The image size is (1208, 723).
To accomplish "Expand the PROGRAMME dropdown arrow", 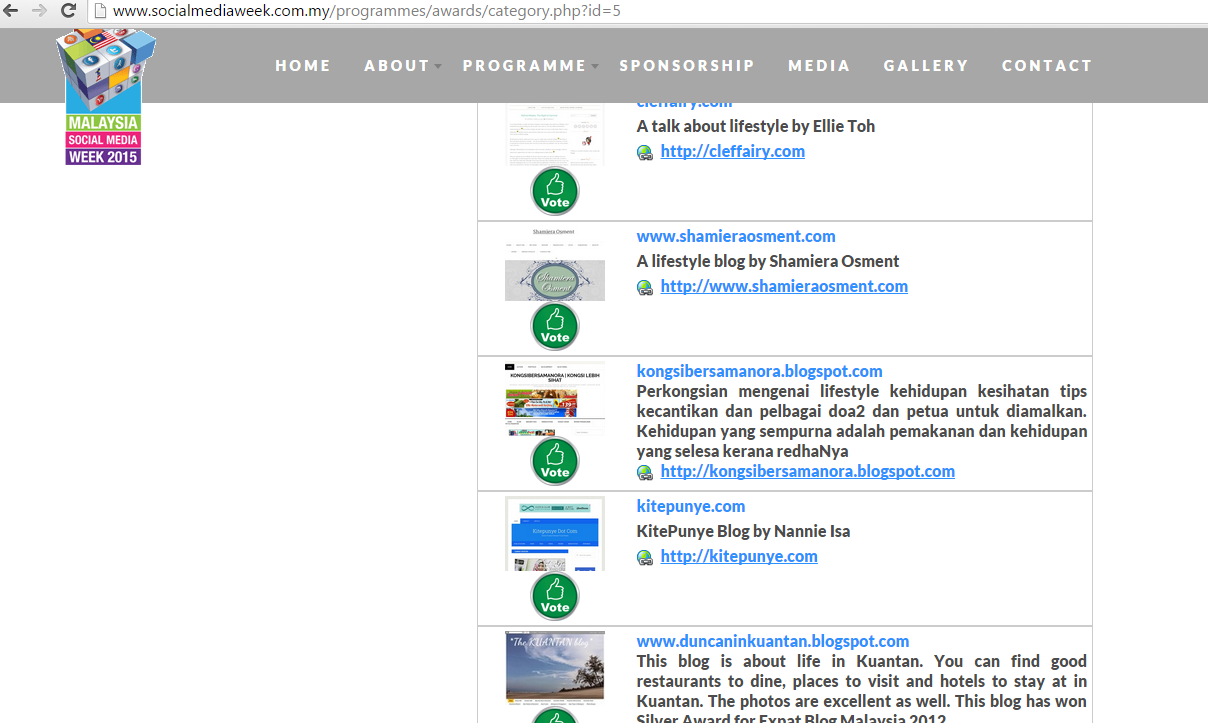I will [x=595, y=66].
